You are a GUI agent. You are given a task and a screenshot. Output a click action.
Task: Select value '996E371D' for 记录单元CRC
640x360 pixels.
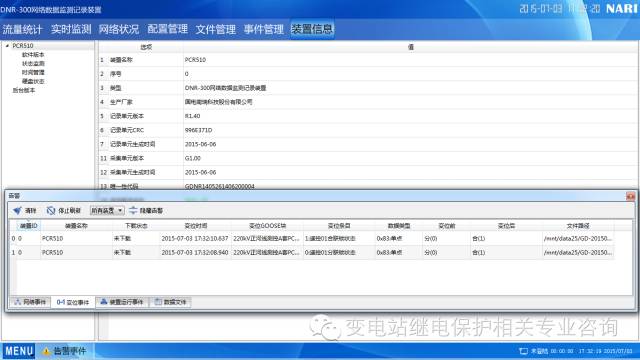click(x=198, y=130)
